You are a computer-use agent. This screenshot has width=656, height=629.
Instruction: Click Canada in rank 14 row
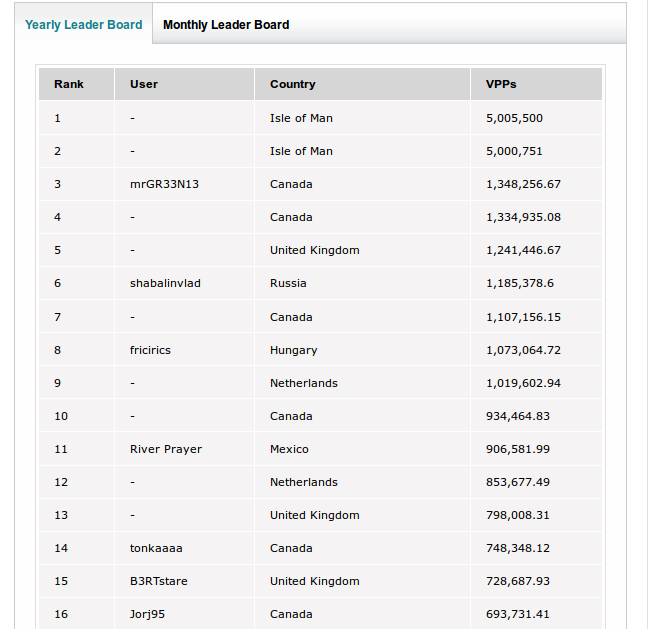pyautogui.click(x=291, y=548)
